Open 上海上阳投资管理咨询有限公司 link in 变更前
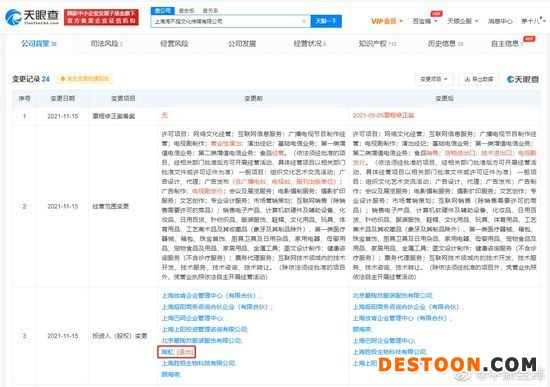Screen dimensions: 550x387 click(x=205, y=329)
